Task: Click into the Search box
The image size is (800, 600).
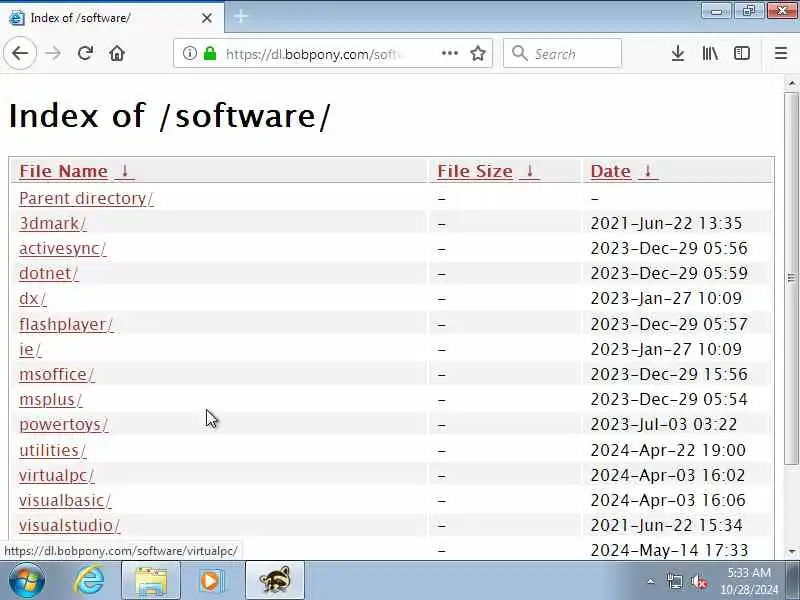Action: click(x=562, y=53)
